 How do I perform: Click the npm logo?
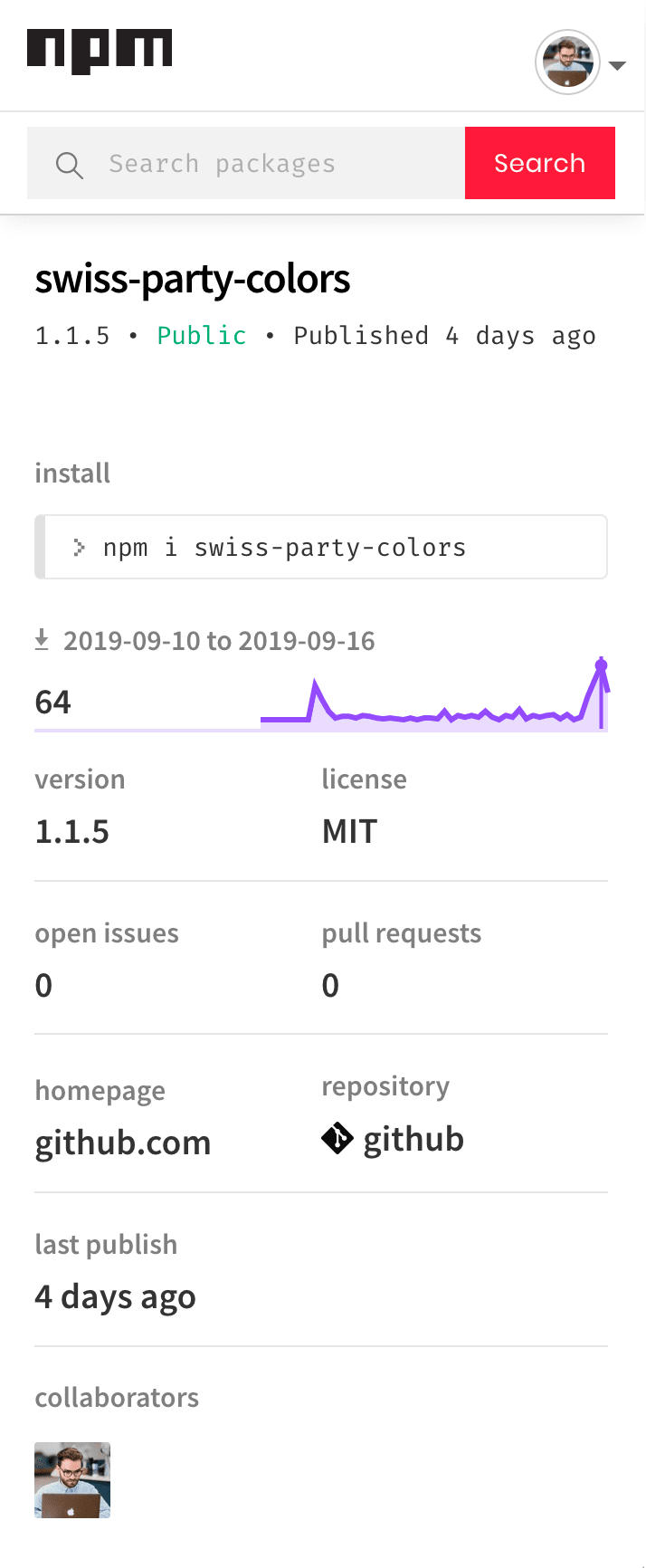tap(100, 52)
